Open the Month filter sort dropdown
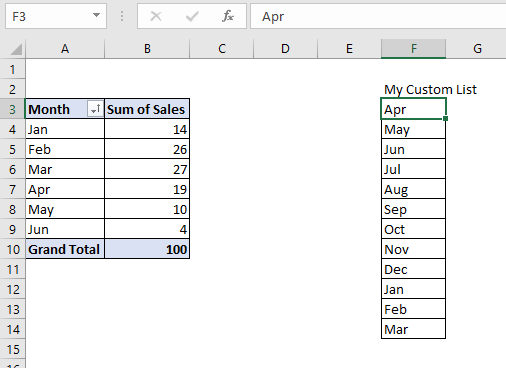506x368 pixels. pos(95,109)
